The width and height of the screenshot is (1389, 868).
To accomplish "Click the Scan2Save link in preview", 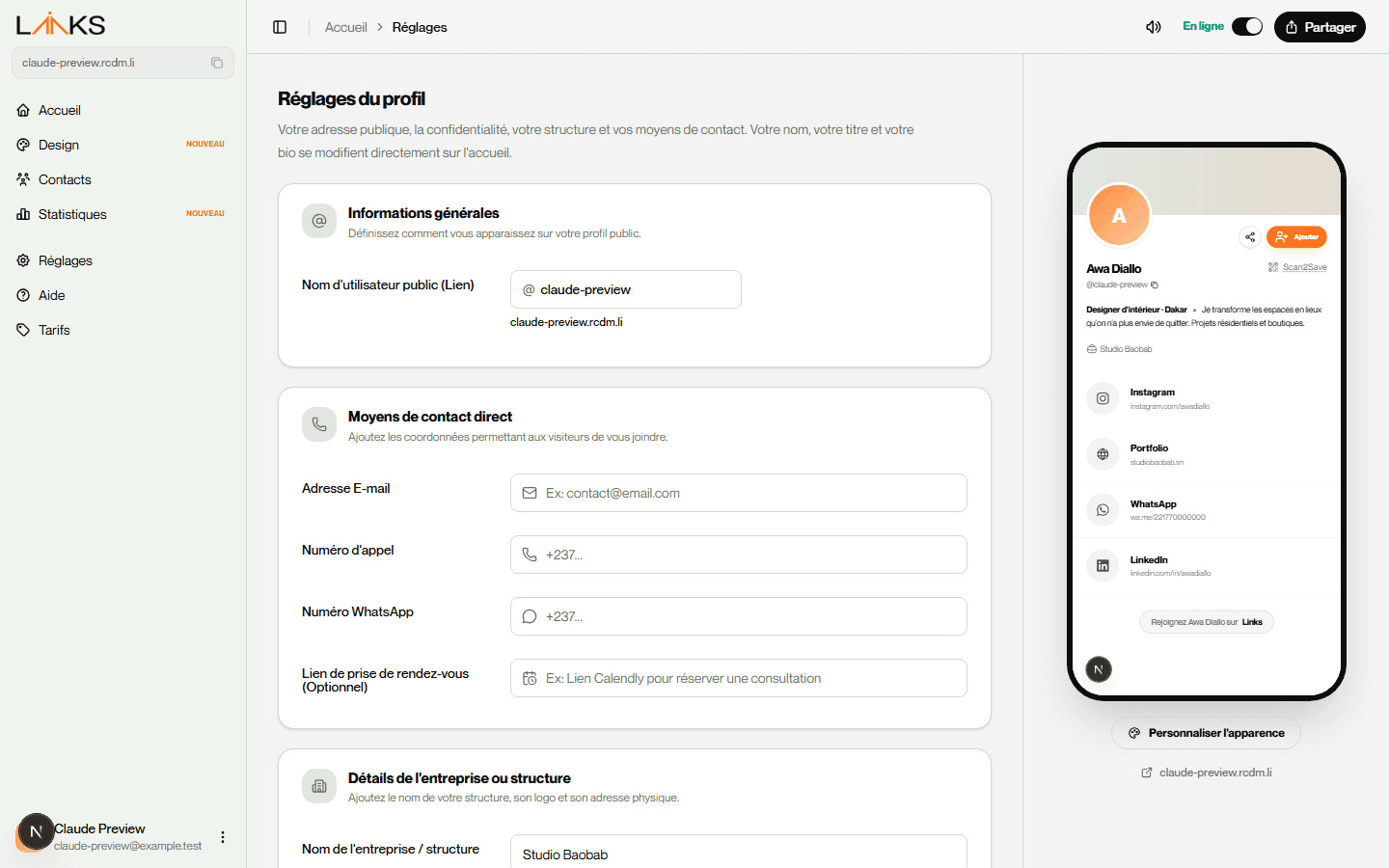I will [x=1297, y=267].
